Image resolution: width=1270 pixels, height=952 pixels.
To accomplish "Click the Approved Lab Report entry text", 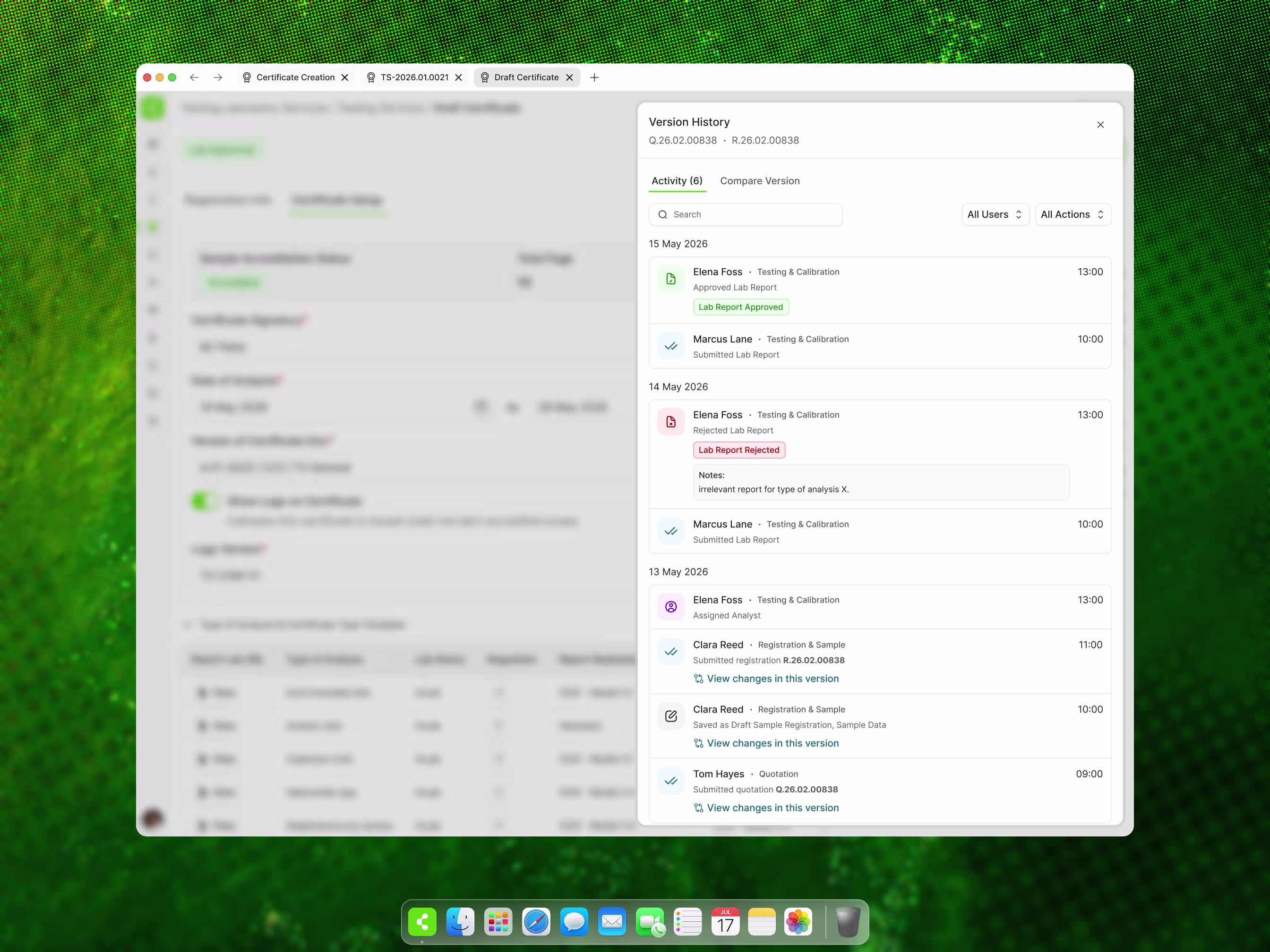I will click(x=734, y=288).
